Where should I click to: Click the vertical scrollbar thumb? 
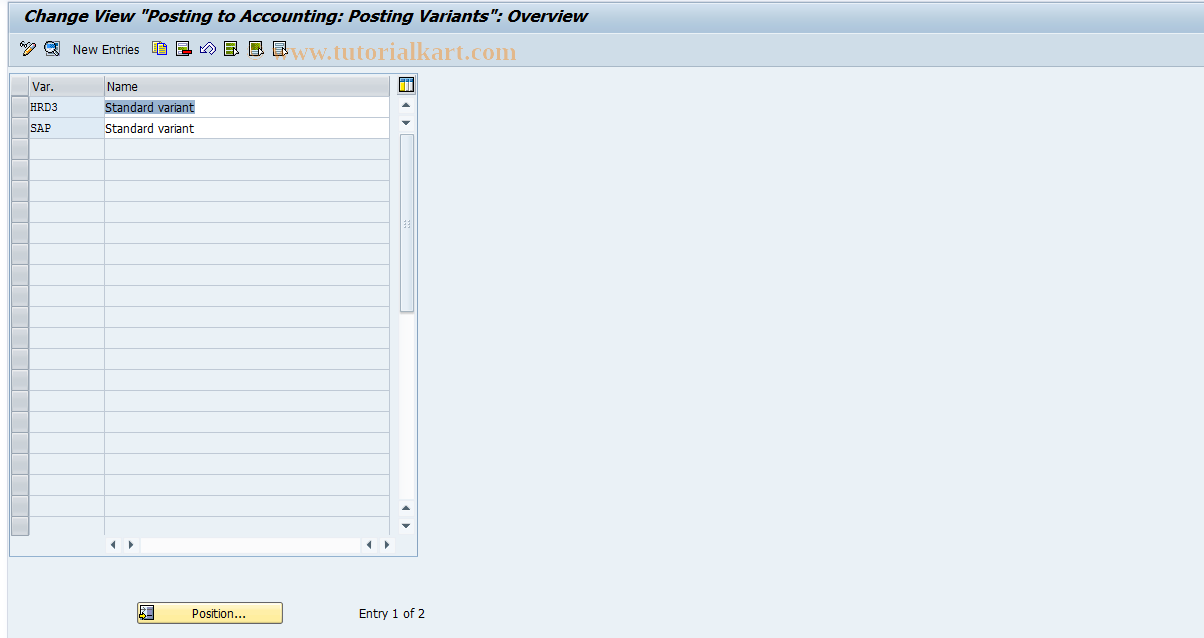406,223
